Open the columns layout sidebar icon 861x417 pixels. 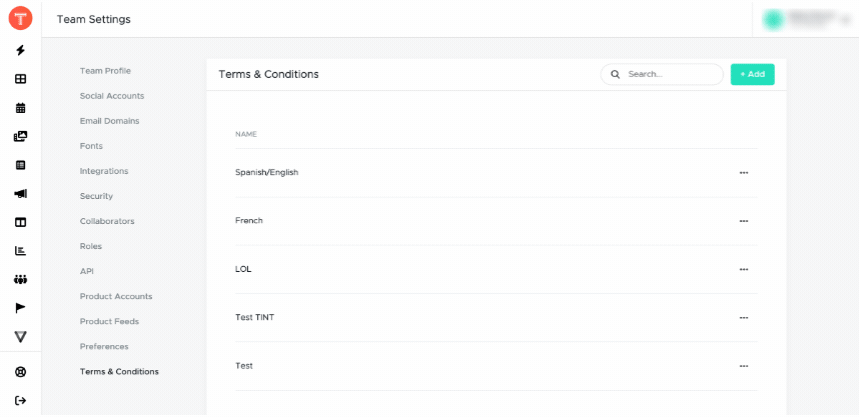coord(20,223)
